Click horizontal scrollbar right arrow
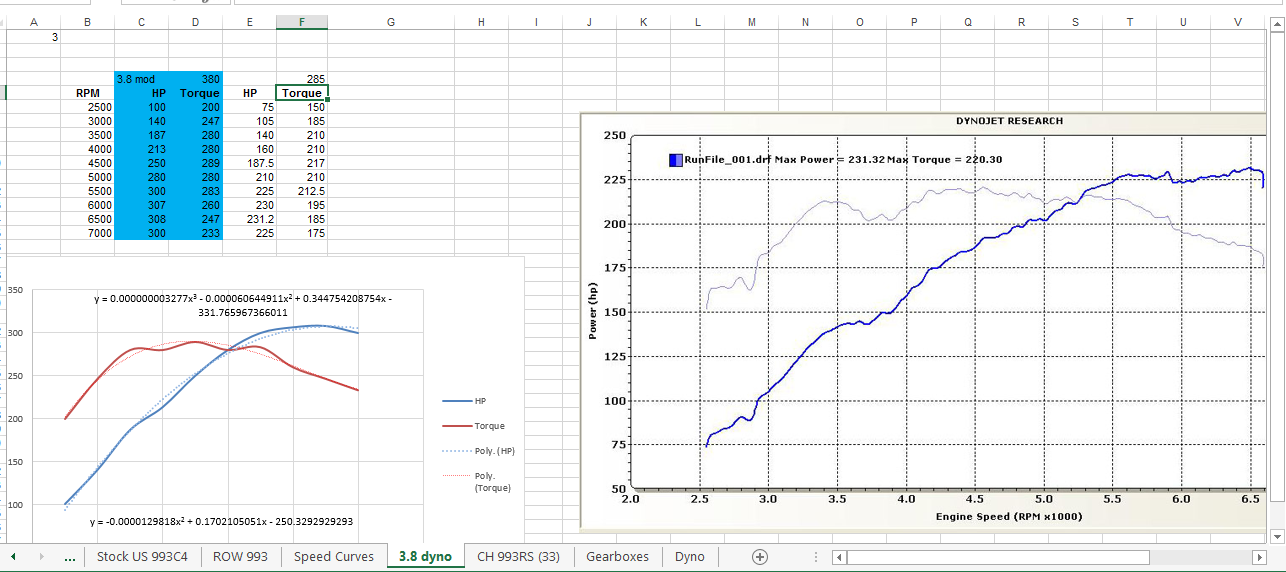The width and height of the screenshot is (1286, 572). tap(1259, 557)
